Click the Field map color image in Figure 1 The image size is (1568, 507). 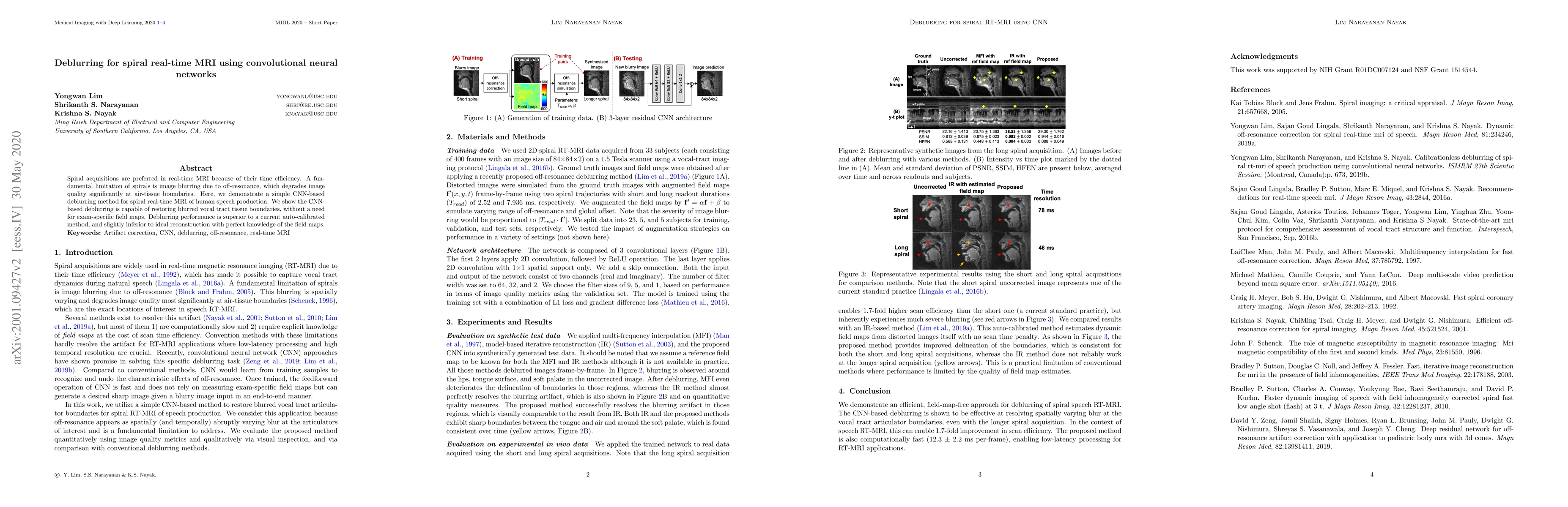pyautogui.click(x=527, y=97)
